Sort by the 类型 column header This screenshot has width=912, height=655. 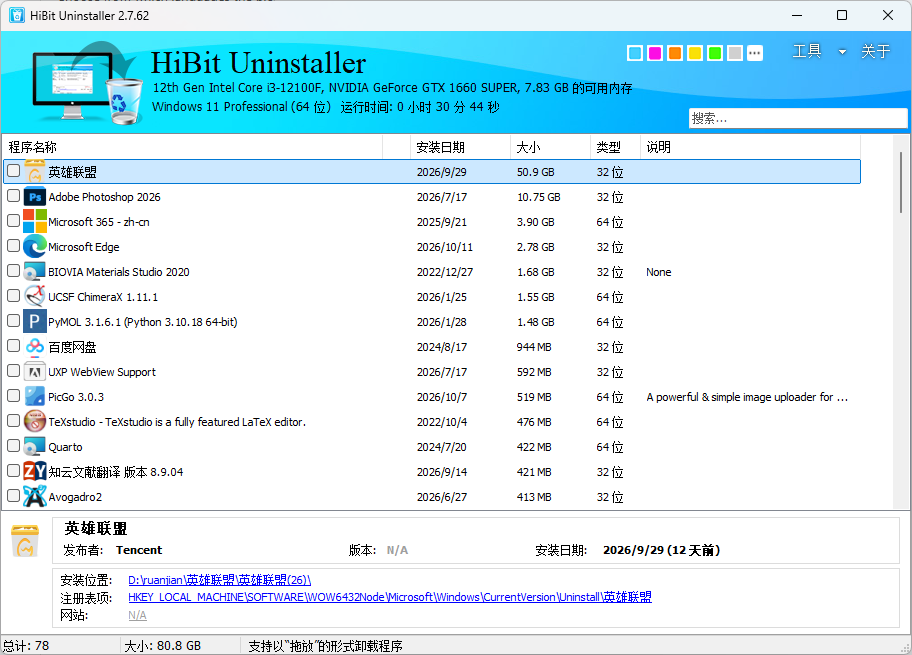615,147
